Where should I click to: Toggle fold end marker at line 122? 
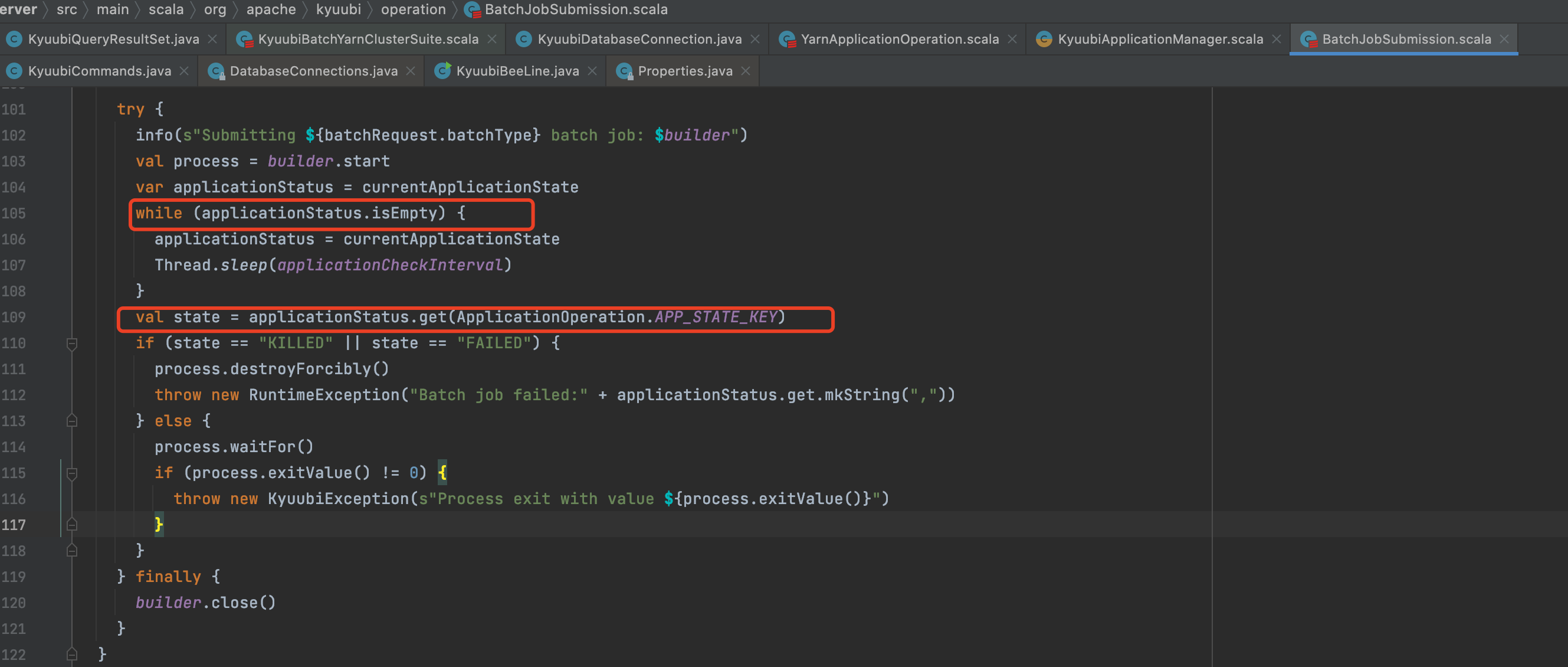[72, 655]
